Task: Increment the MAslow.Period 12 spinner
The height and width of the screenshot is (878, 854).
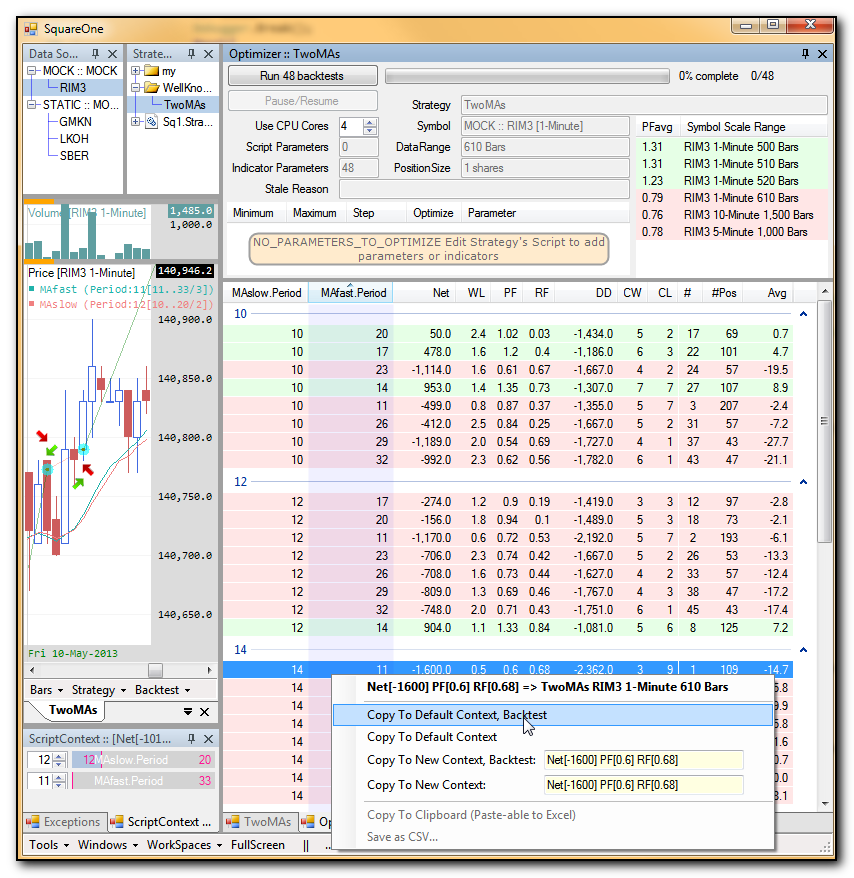Action: coord(59,756)
